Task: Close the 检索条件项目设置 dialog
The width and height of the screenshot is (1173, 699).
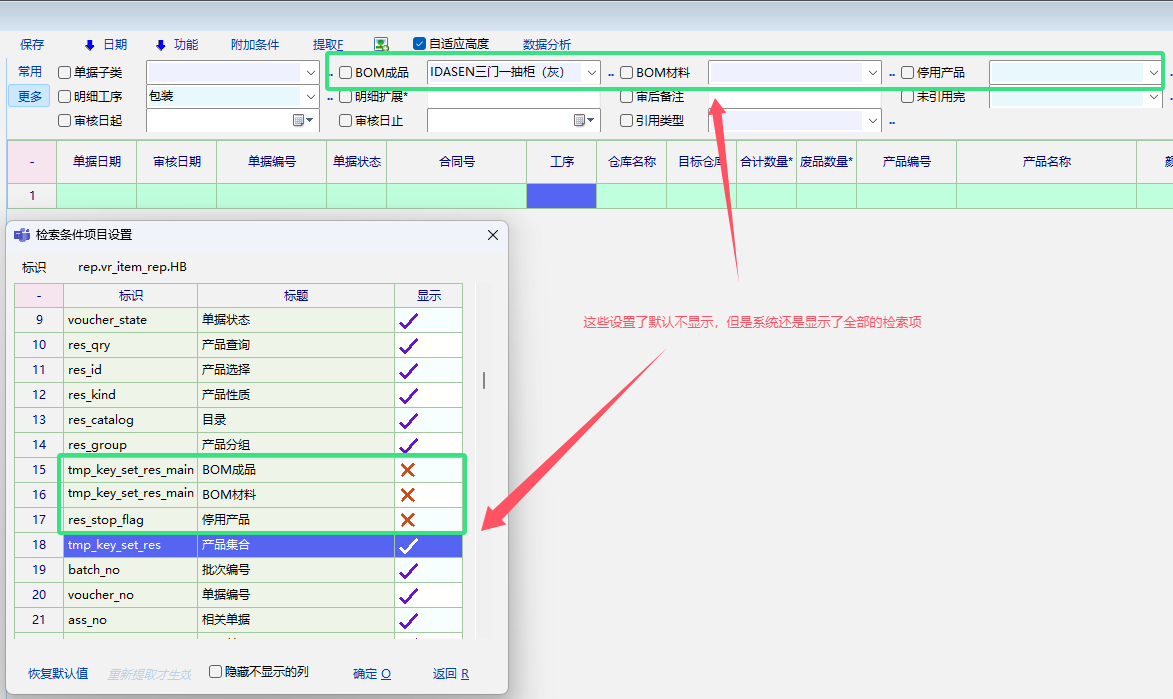Action: pos(492,235)
